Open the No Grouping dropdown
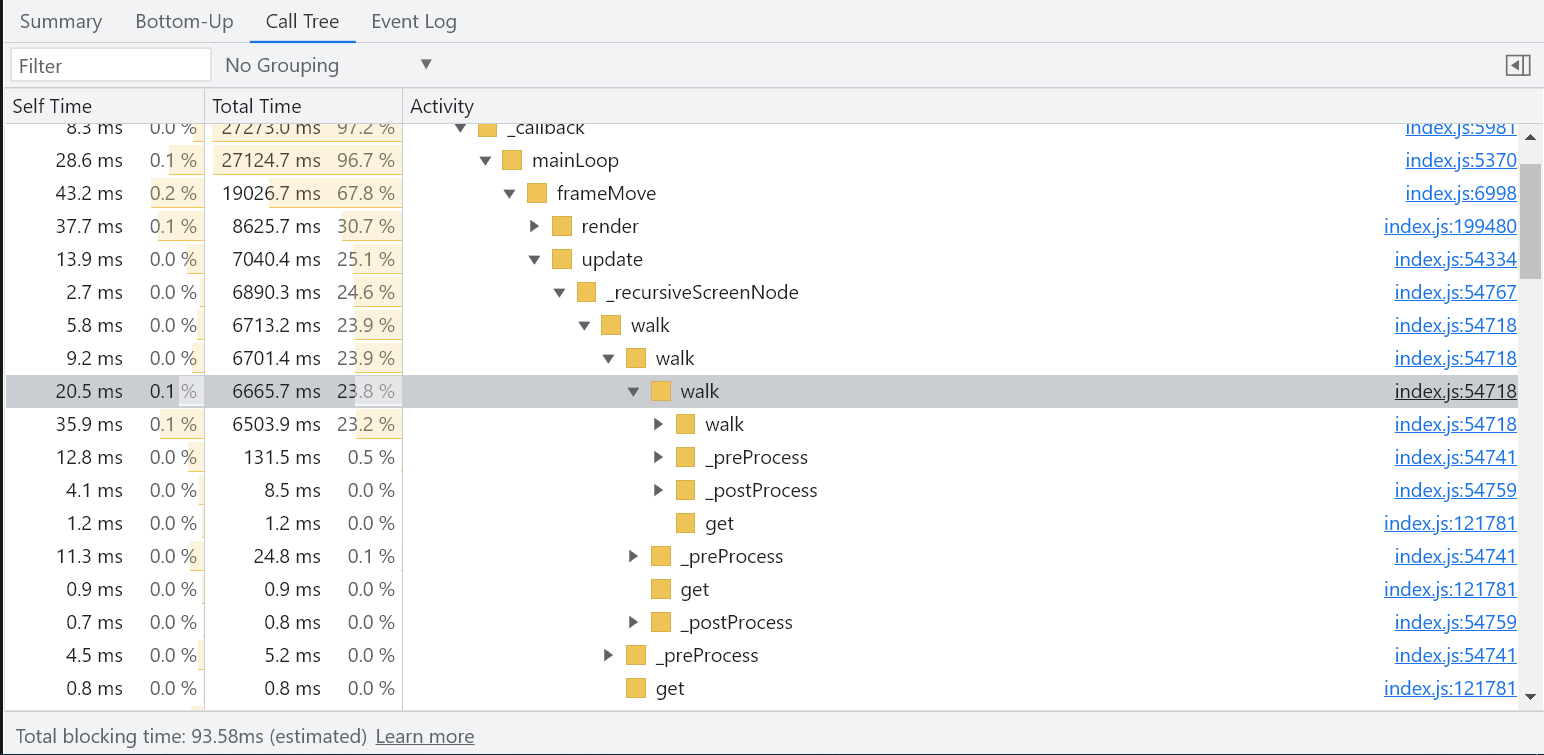 [328, 65]
